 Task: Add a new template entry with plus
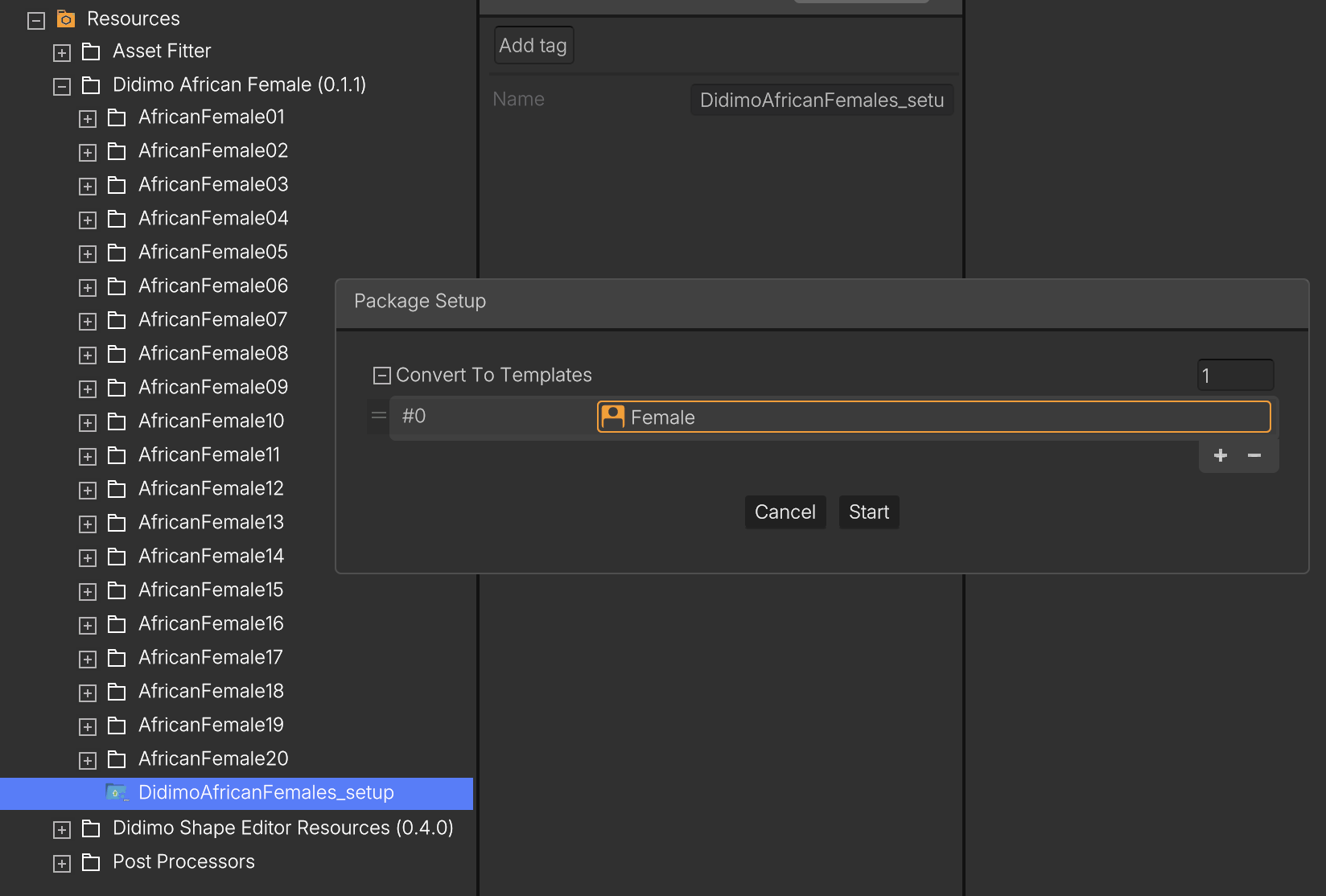pyautogui.click(x=1221, y=455)
